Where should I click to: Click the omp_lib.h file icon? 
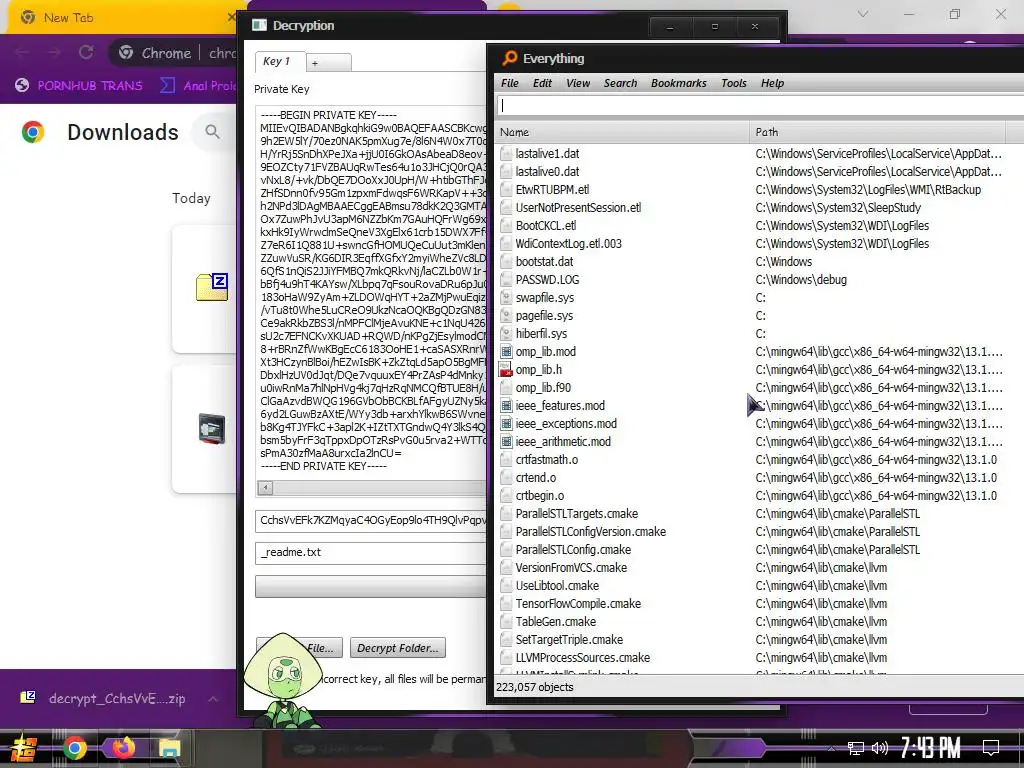point(506,370)
